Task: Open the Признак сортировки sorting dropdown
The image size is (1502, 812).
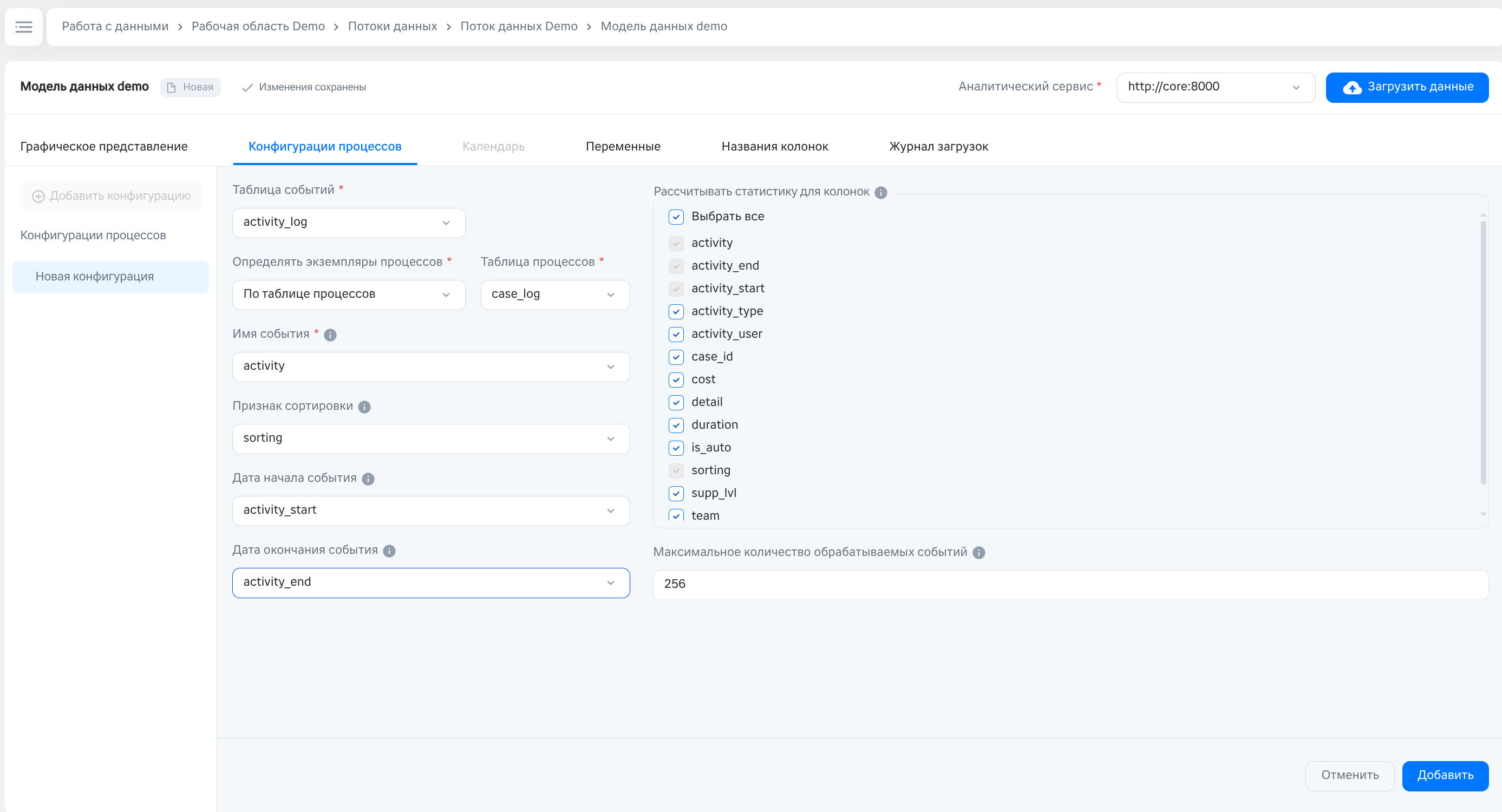Action: [431, 439]
